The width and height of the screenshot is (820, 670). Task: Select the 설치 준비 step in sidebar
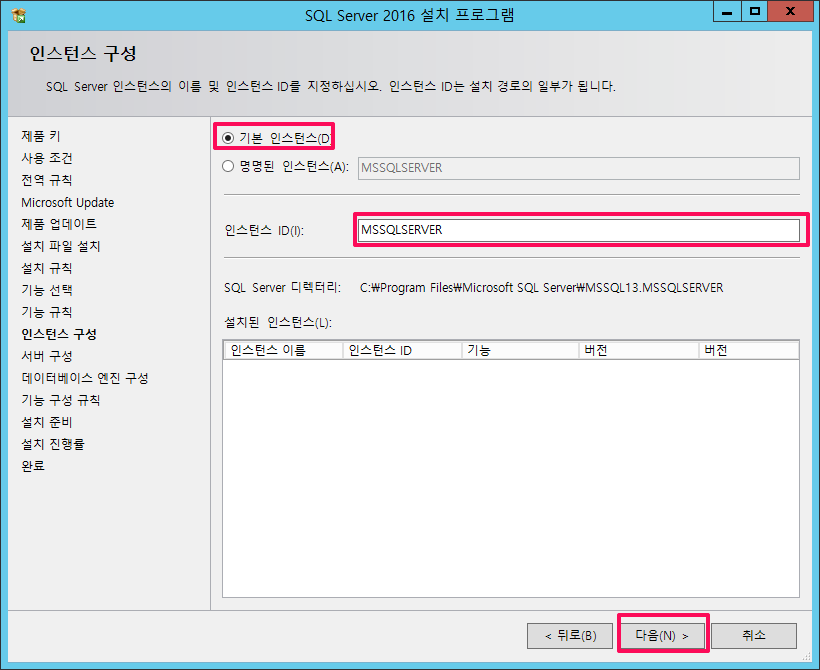47,422
